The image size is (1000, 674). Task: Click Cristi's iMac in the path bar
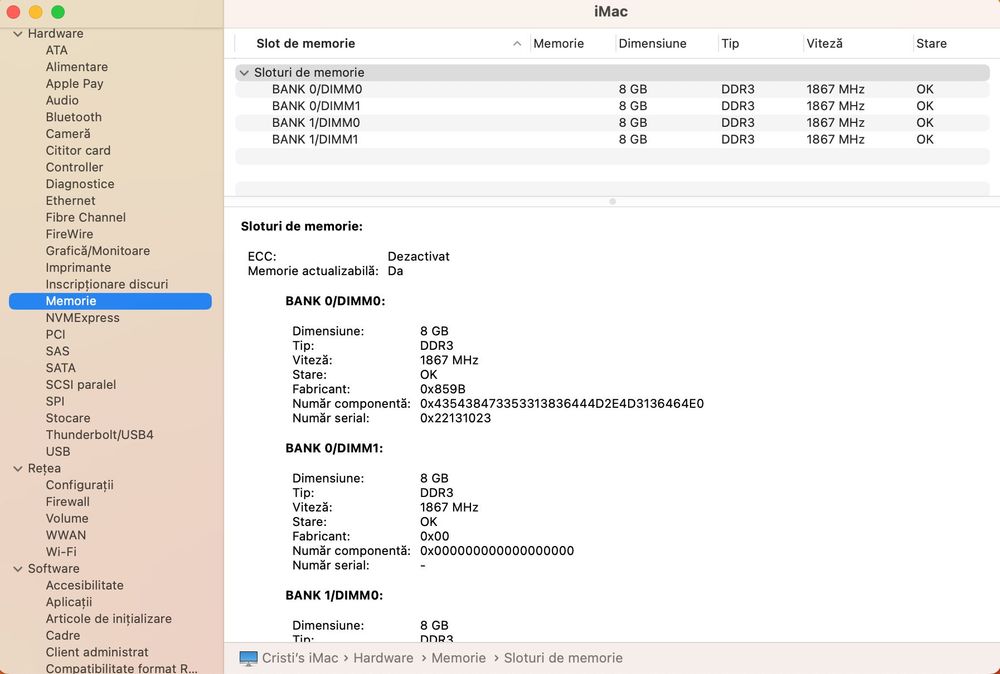coord(300,658)
